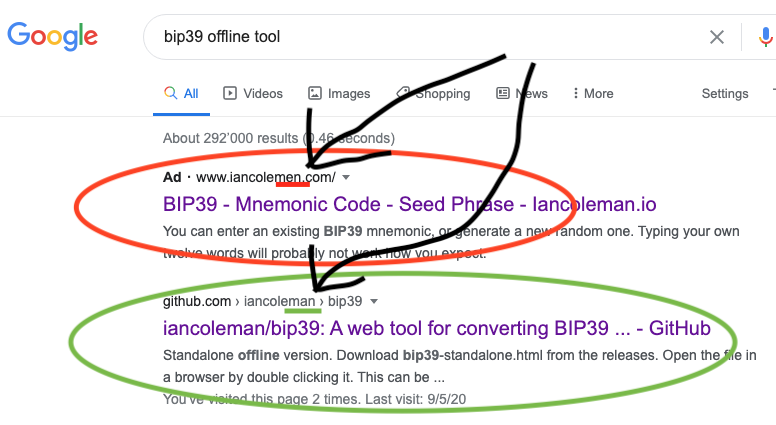Open the Shopping tab
776x425 pixels.
pos(434,94)
